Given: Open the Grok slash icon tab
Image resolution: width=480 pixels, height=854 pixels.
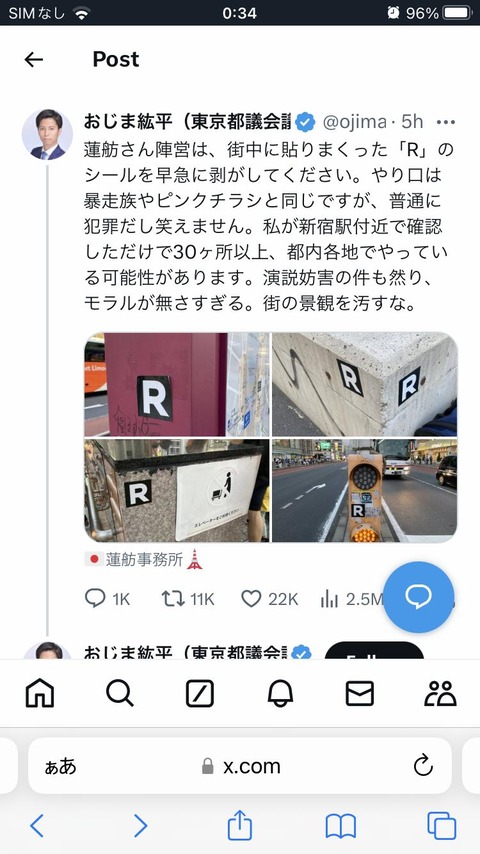Looking at the screenshot, I should 200,694.
